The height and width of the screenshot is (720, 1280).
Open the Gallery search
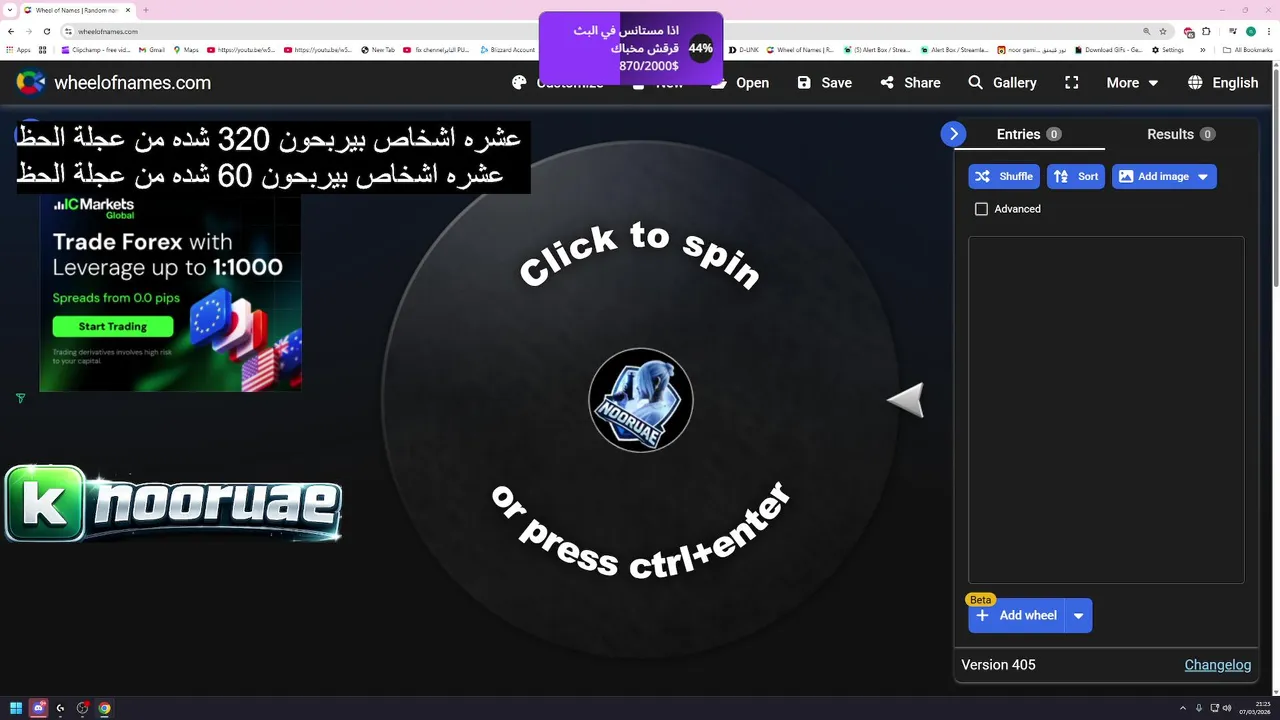[1002, 83]
